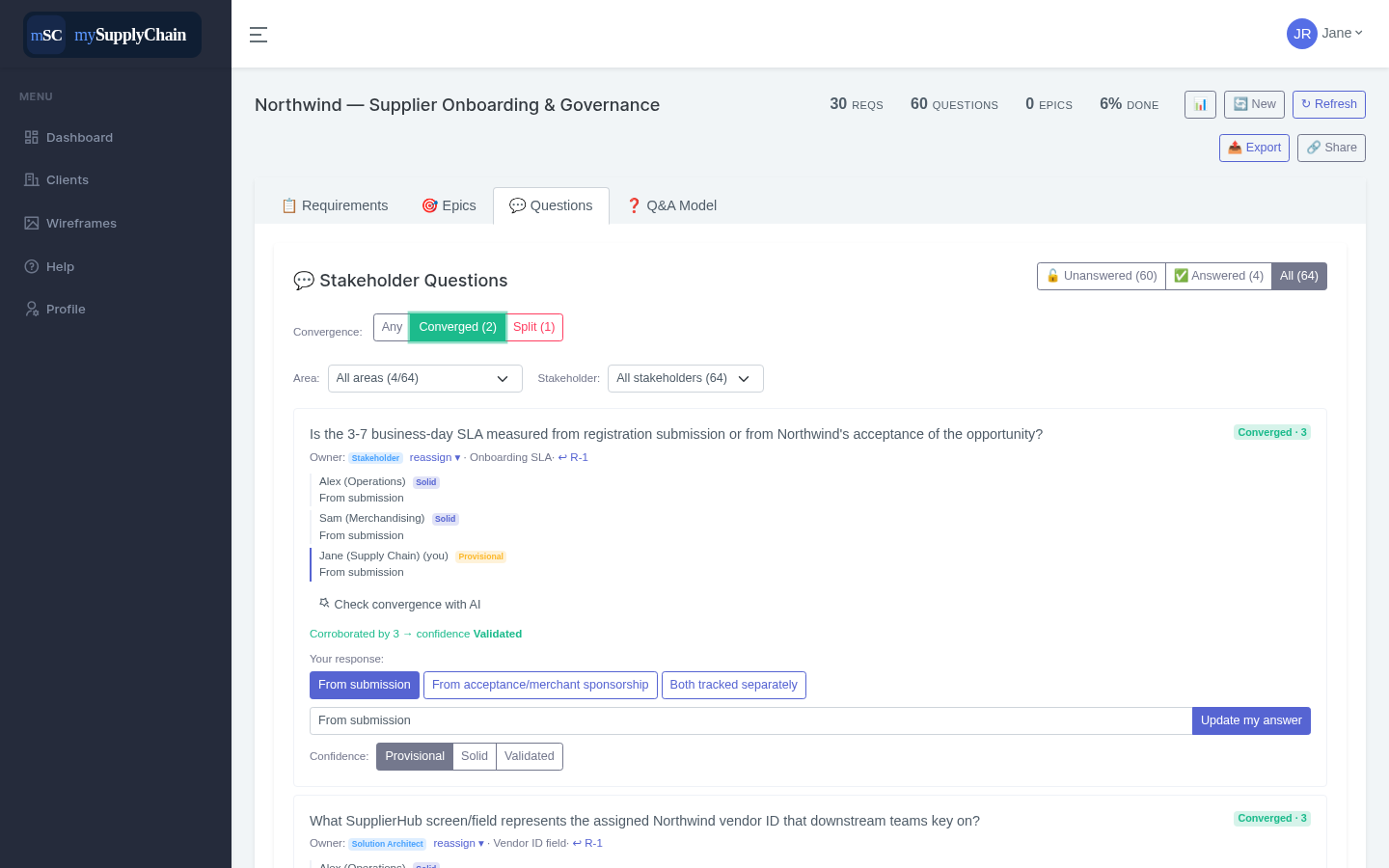1389x868 pixels.
Task: Click the 60 QUESTIONS counter
Action: (x=954, y=104)
